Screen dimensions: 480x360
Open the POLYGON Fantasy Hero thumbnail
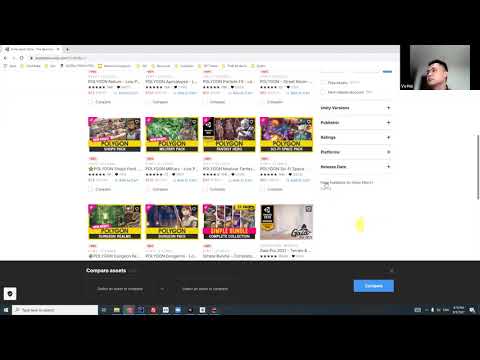click(229, 135)
